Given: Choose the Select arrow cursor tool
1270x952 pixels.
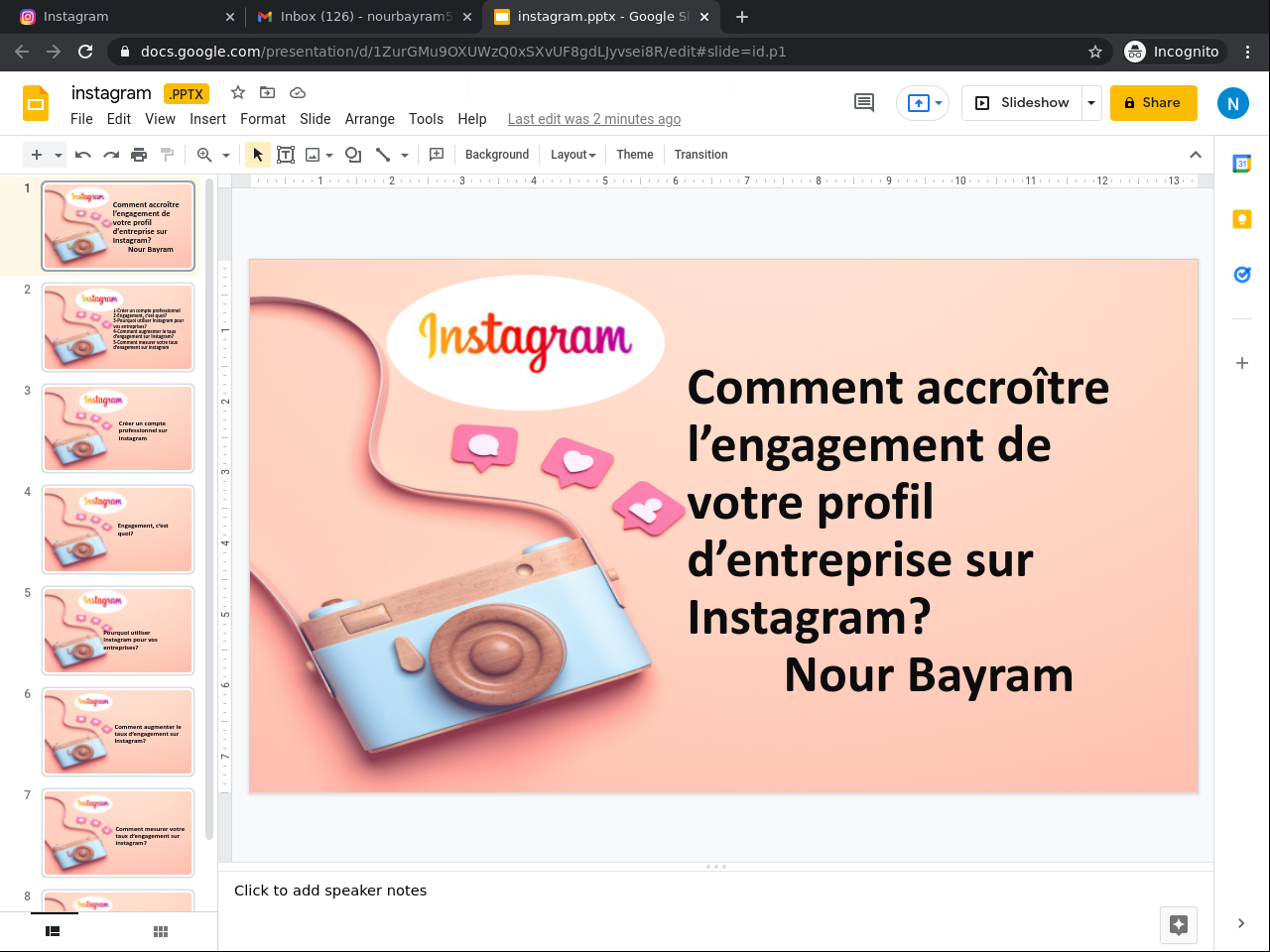Looking at the screenshot, I should 258,155.
